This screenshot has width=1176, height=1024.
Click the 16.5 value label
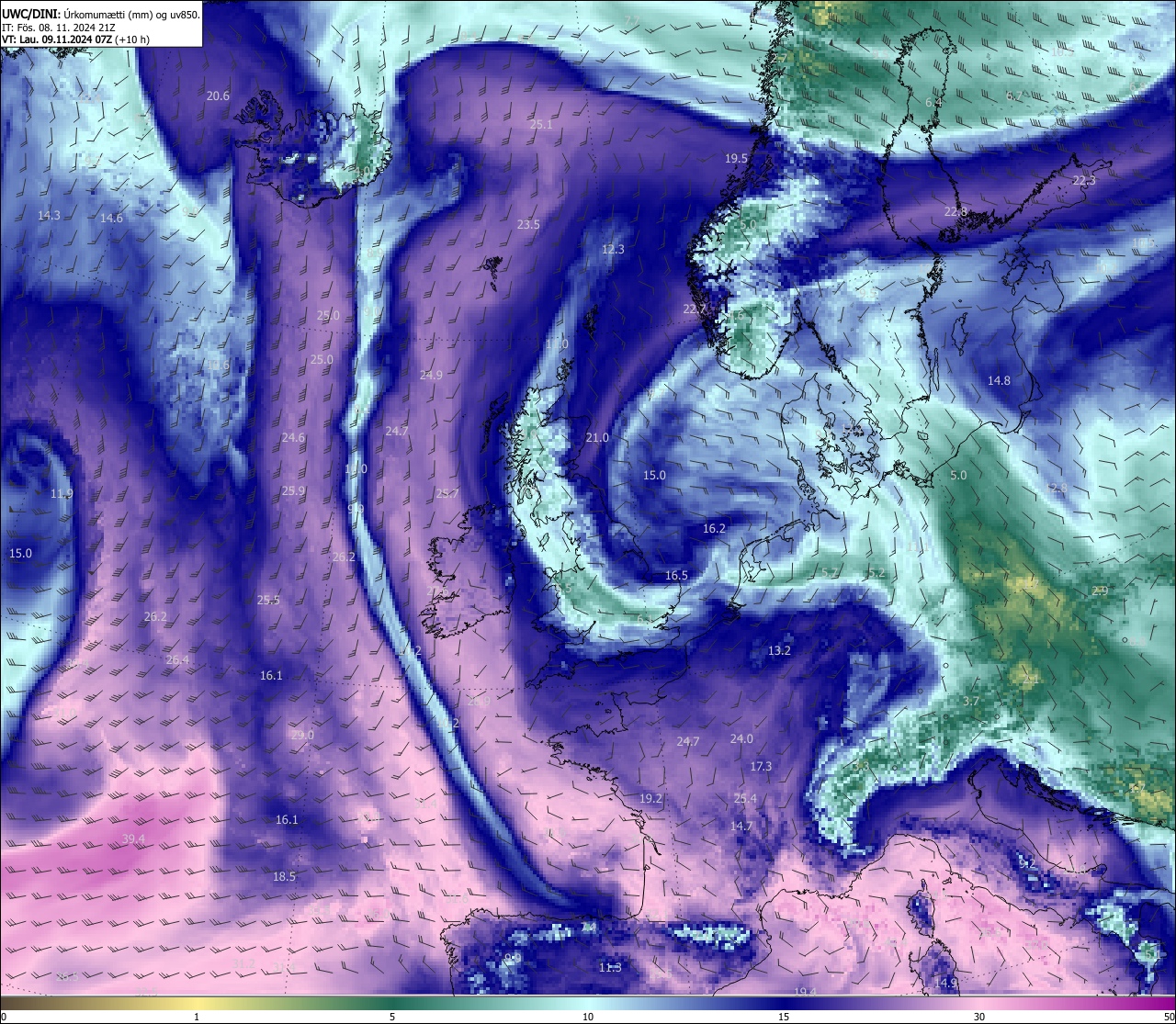(x=676, y=575)
